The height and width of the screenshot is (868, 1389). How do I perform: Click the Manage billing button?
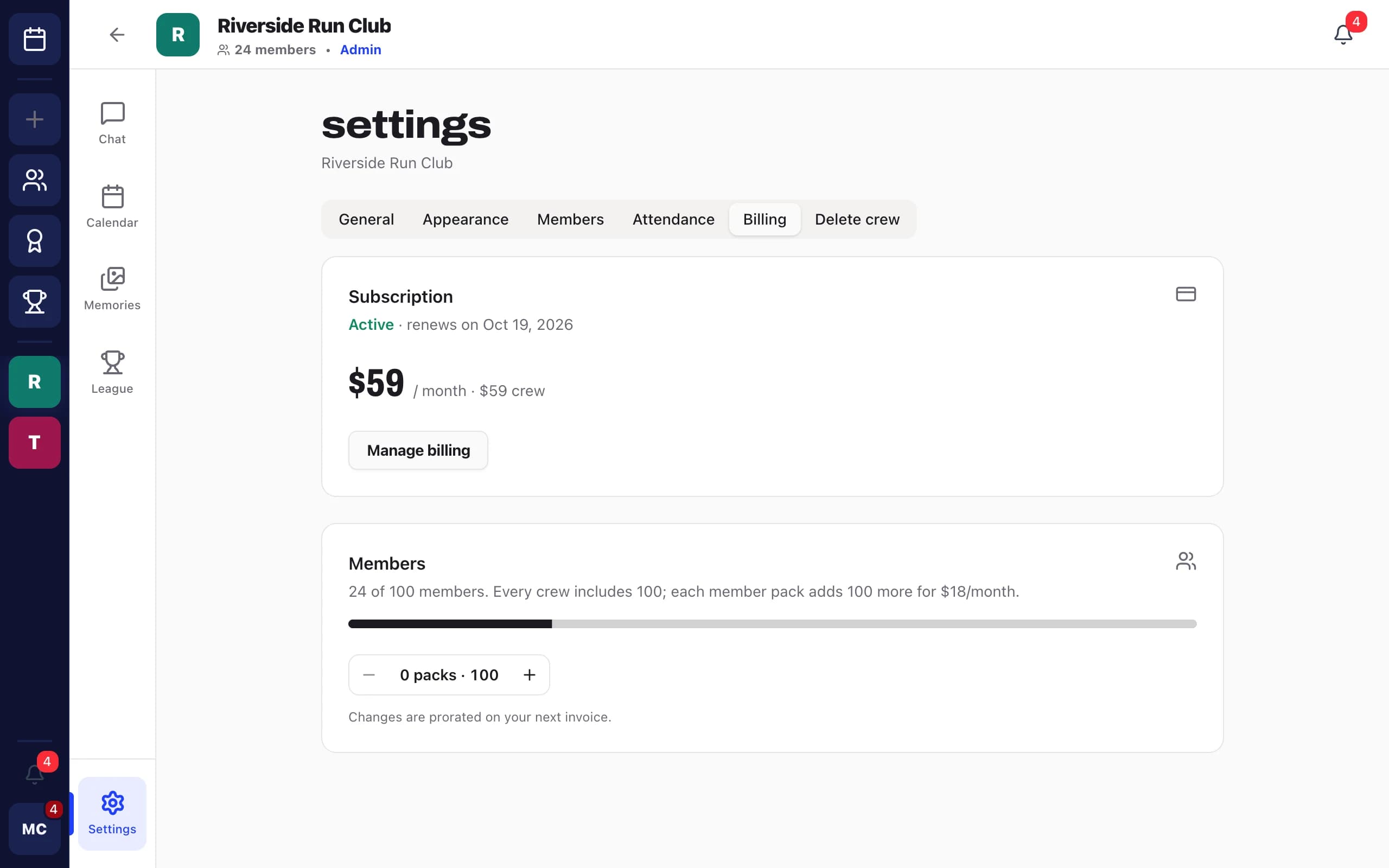point(418,450)
